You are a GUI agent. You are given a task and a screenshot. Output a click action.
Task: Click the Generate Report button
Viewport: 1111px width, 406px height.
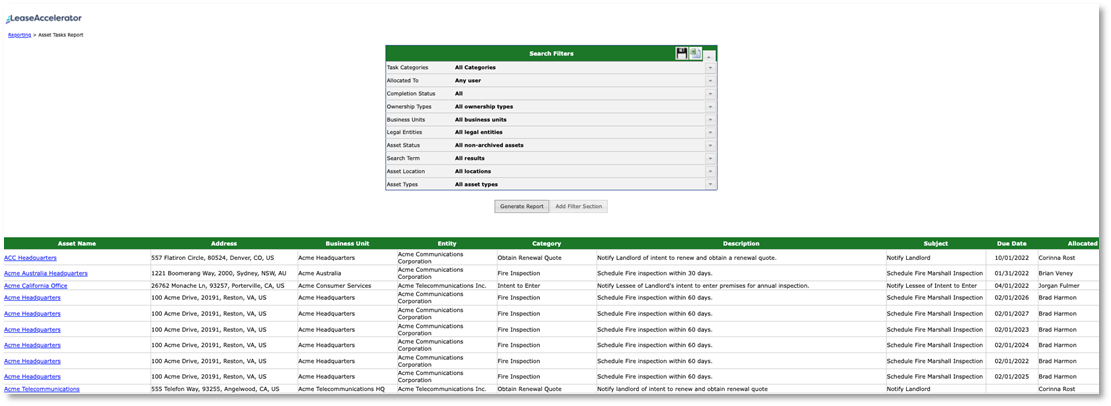pyautogui.click(x=521, y=206)
